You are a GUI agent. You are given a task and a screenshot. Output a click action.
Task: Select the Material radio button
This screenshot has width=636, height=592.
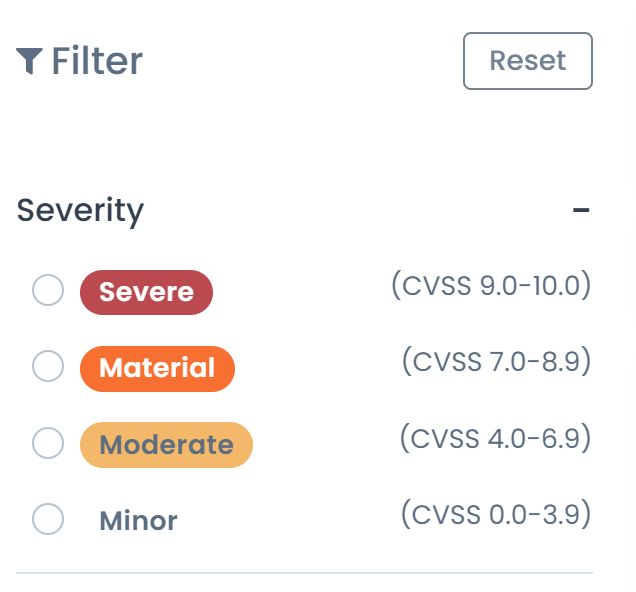click(48, 367)
